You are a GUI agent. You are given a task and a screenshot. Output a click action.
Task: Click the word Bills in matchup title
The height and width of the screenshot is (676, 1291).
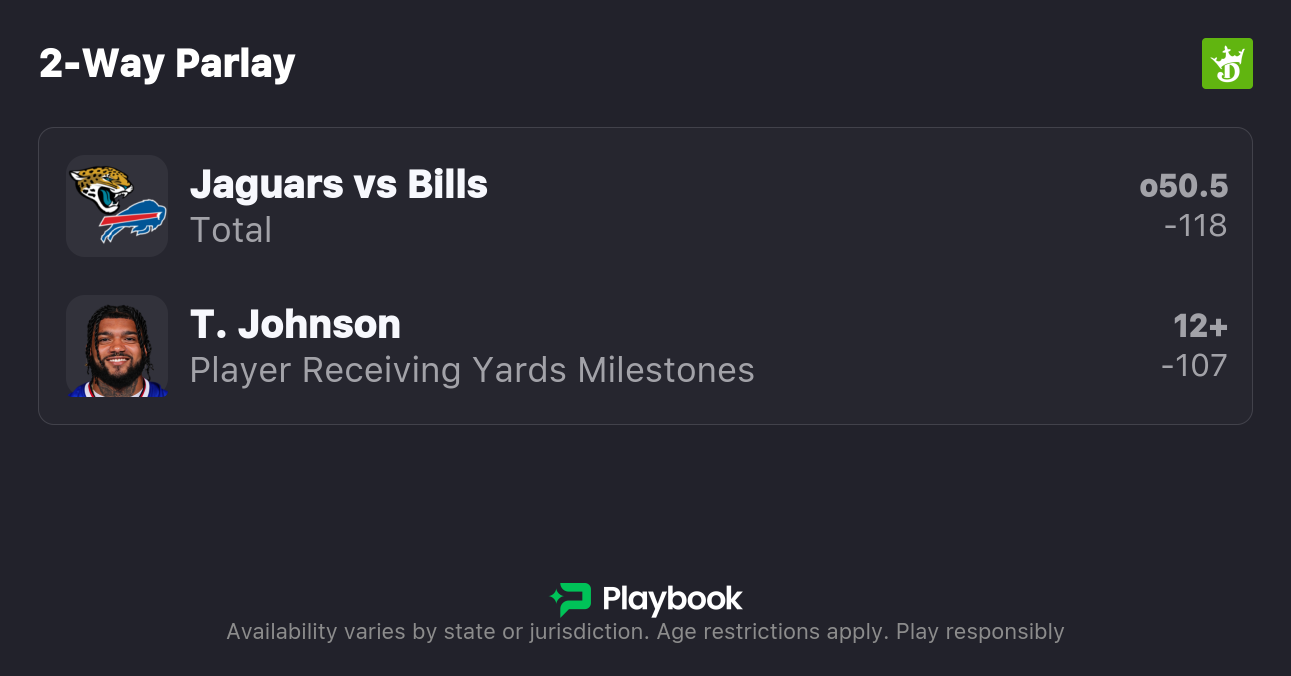447,184
